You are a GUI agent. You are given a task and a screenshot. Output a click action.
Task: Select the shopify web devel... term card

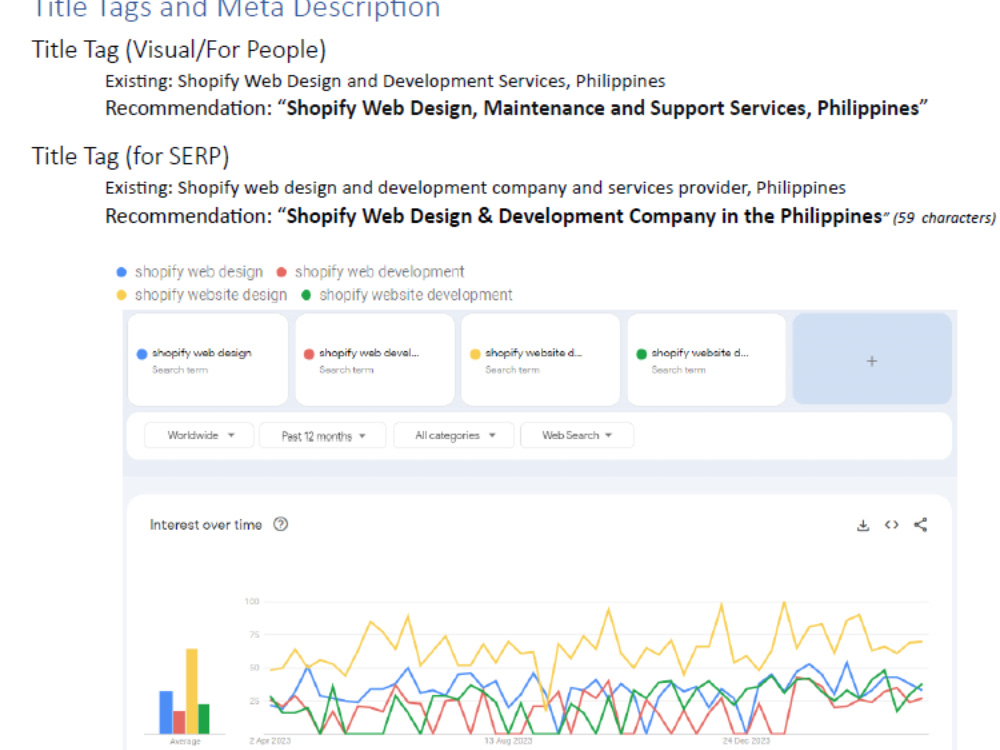tap(375, 359)
